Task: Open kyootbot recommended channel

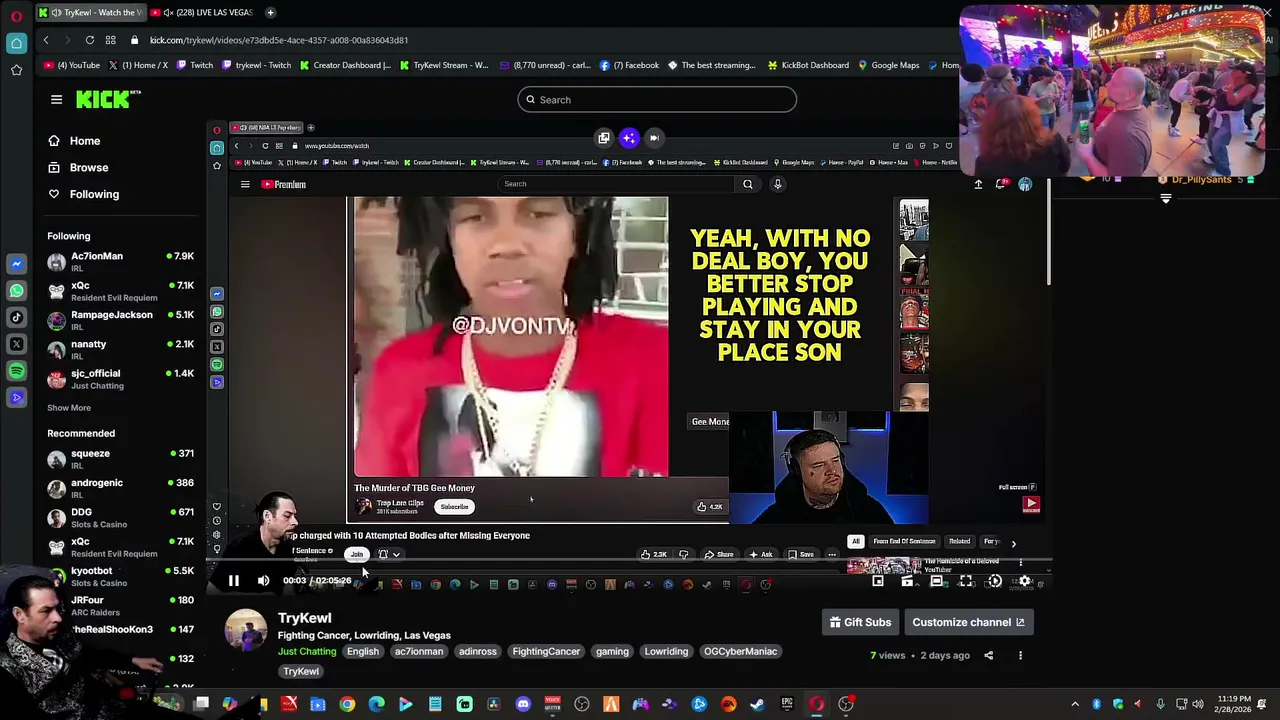Action: pos(121,576)
